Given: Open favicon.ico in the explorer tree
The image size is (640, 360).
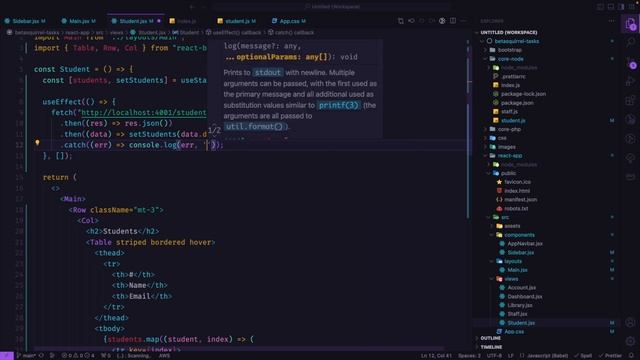Looking at the screenshot, I should tap(517, 182).
